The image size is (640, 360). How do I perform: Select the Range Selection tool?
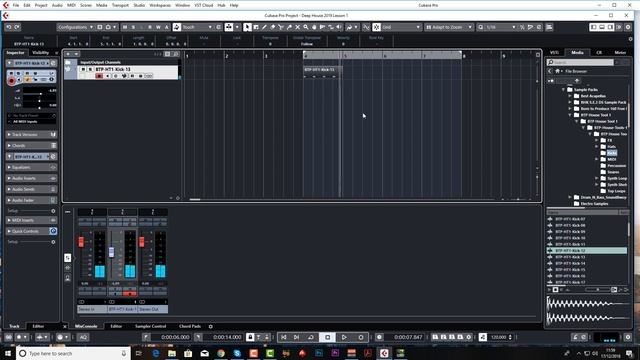point(256,27)
